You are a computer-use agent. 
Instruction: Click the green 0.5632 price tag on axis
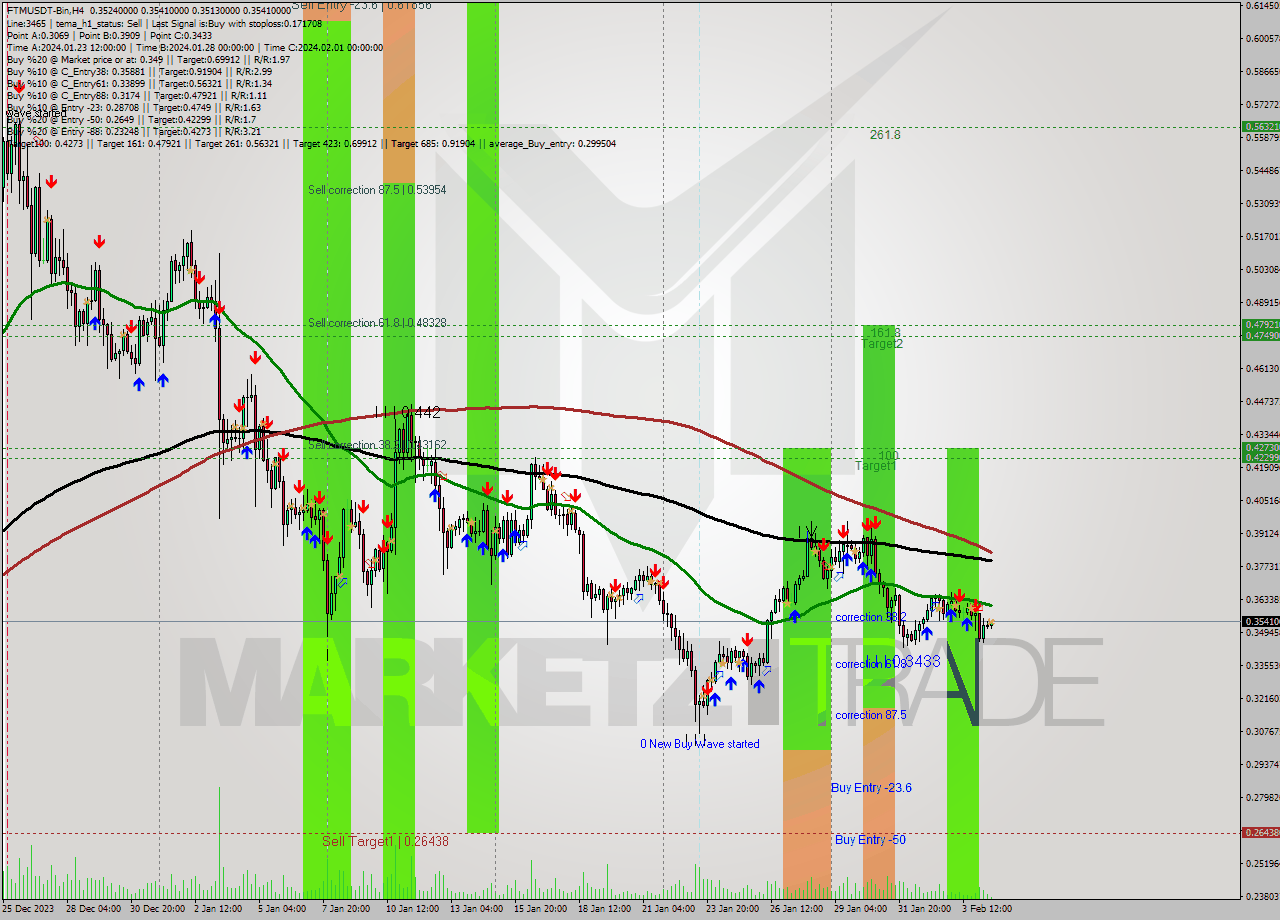1260,127
